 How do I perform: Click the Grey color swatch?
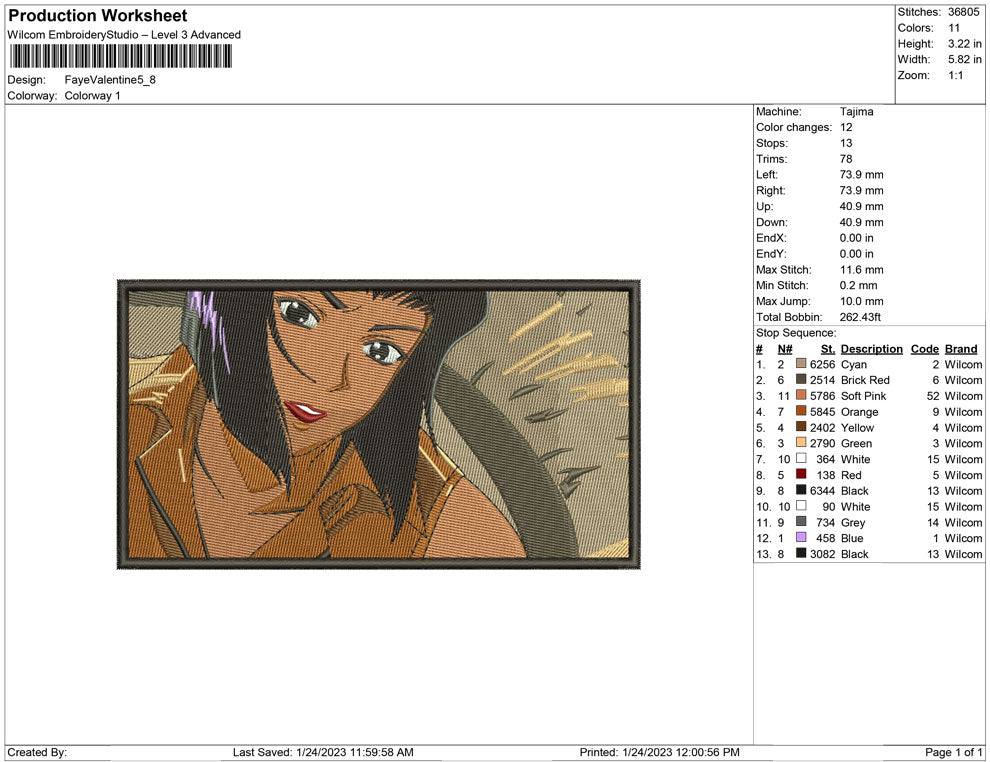click(801, 522)
